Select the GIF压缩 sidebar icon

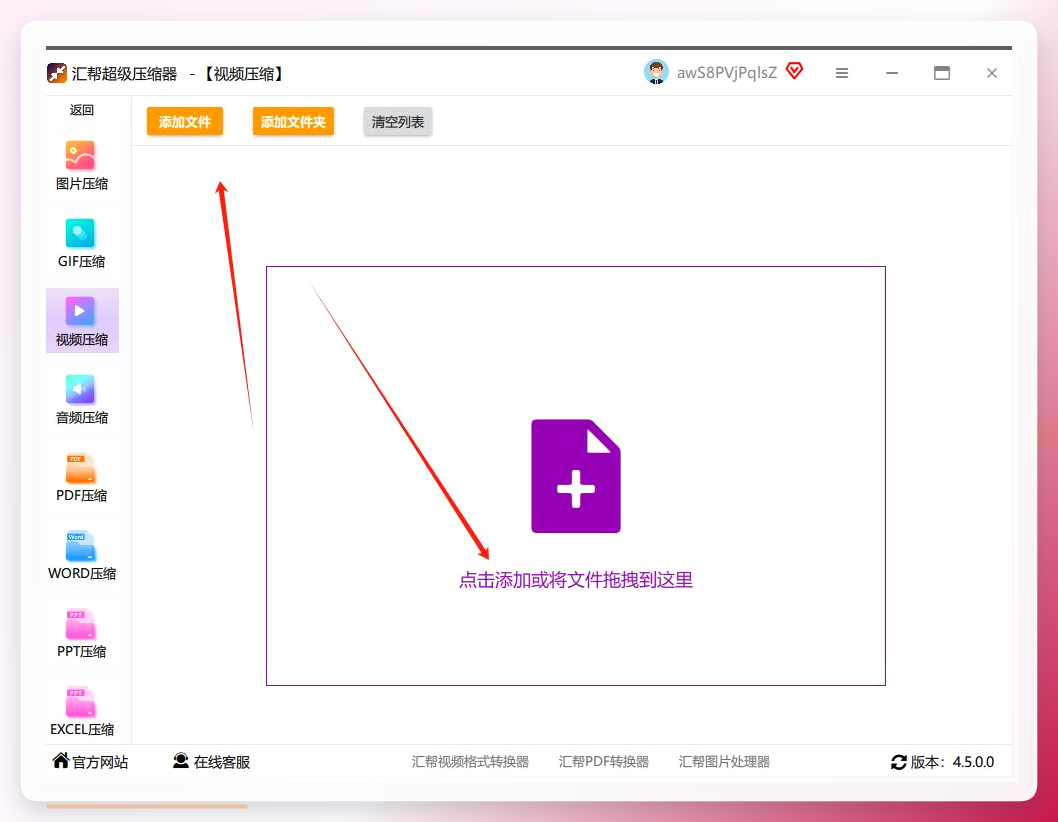click(80, 233)
